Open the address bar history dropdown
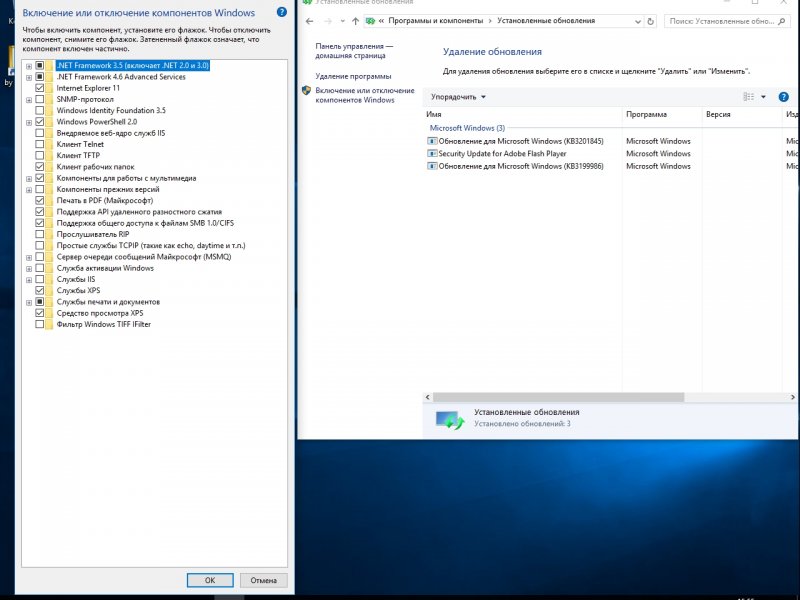 coord(638,21)
